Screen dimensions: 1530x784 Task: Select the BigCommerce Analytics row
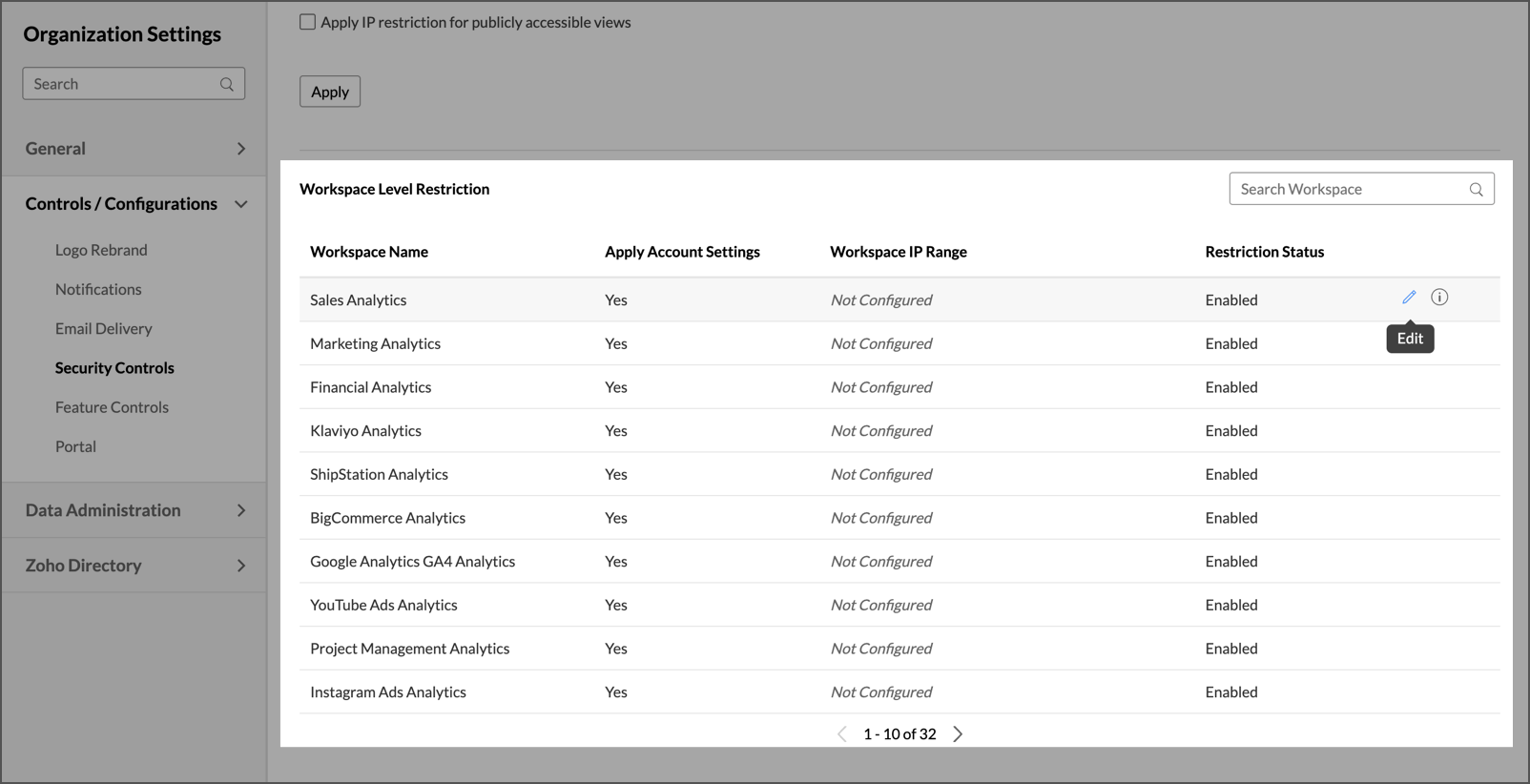tap(899, 518)
